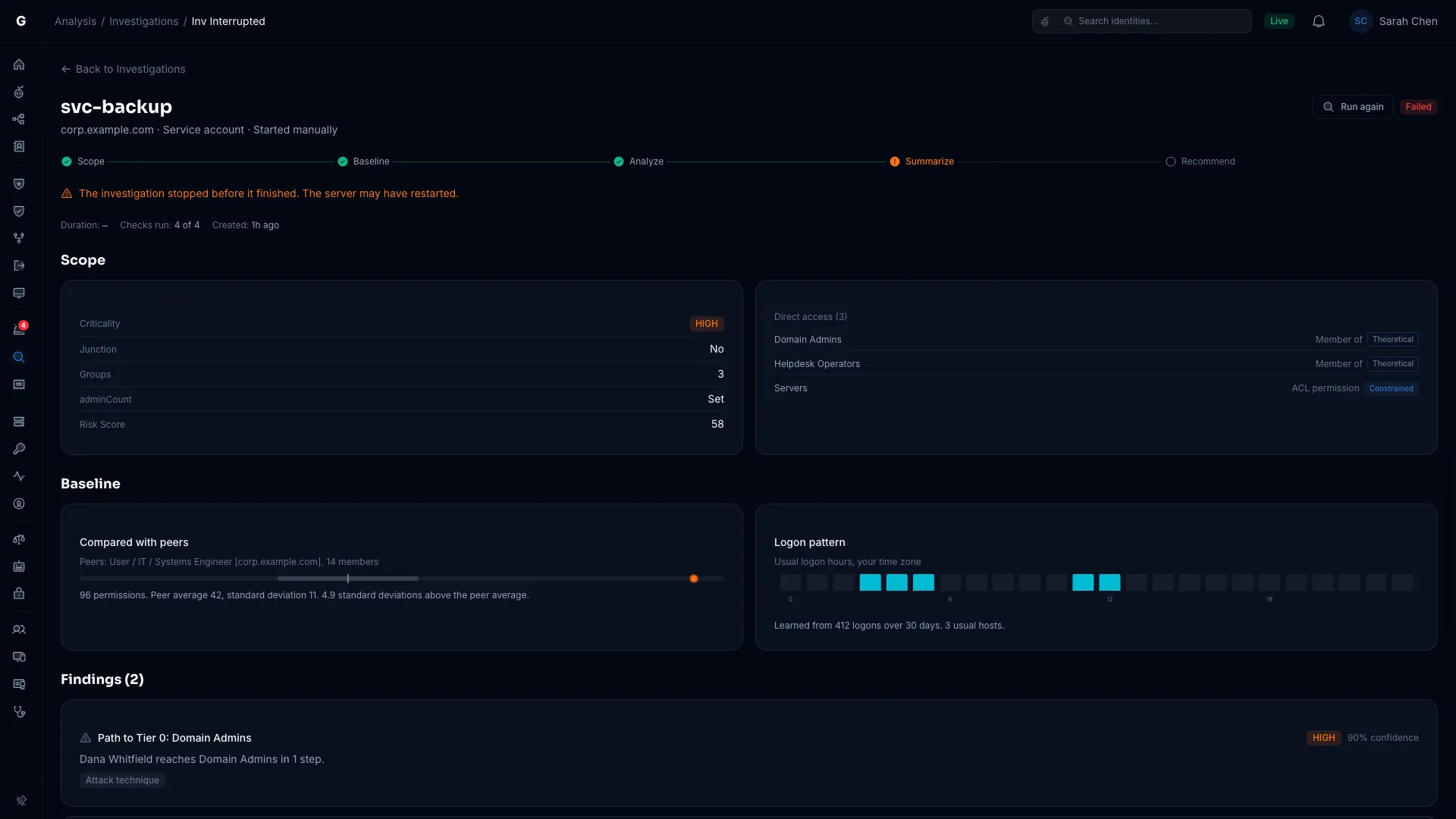Toggle the Live status indicator
Viewport: 1456px width, 819px height.
click(x=1279, y=21)
